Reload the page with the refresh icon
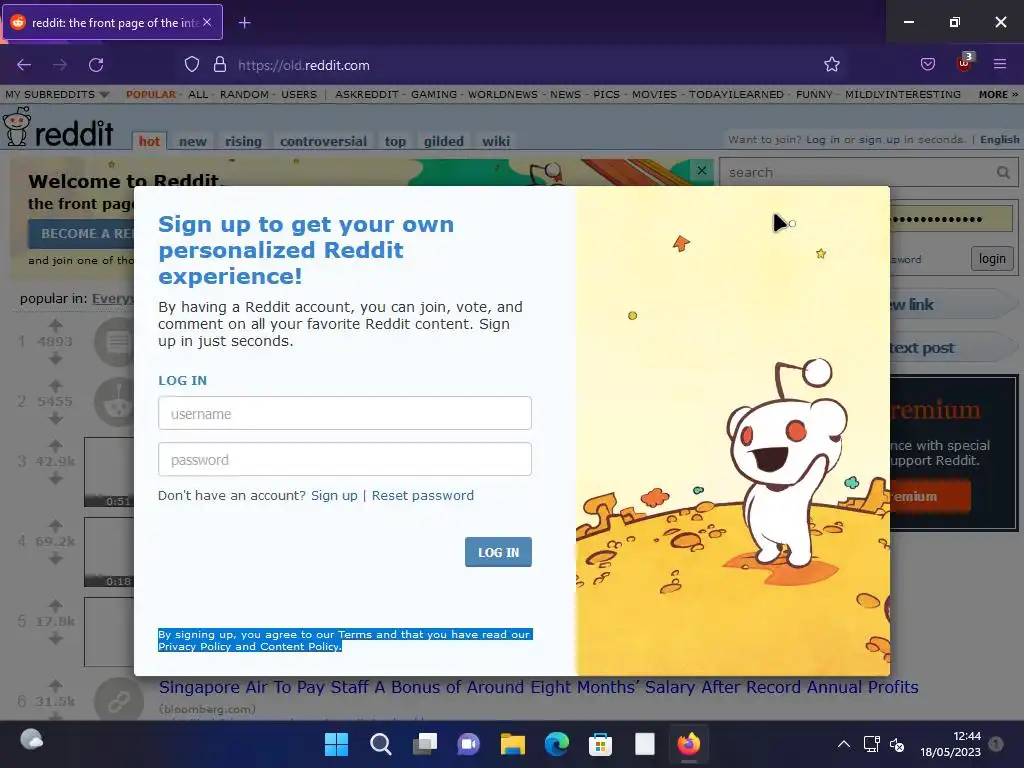 (96, 65)
